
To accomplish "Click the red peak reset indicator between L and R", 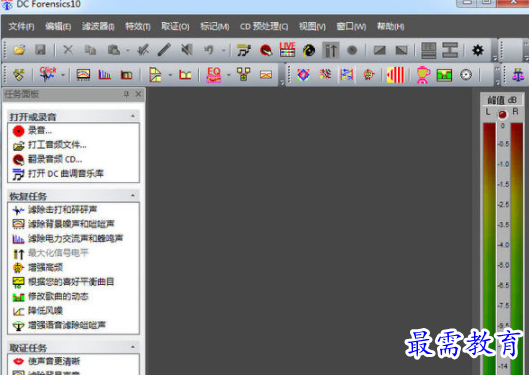I will (x=502, y=114).
